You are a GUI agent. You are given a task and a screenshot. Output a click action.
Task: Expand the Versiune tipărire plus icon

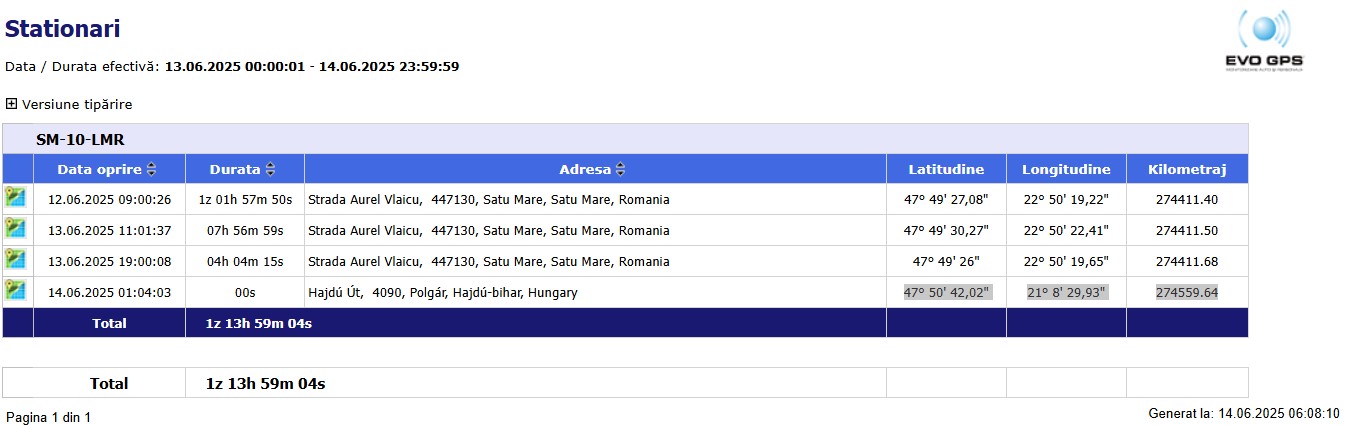tap(11, 104)
